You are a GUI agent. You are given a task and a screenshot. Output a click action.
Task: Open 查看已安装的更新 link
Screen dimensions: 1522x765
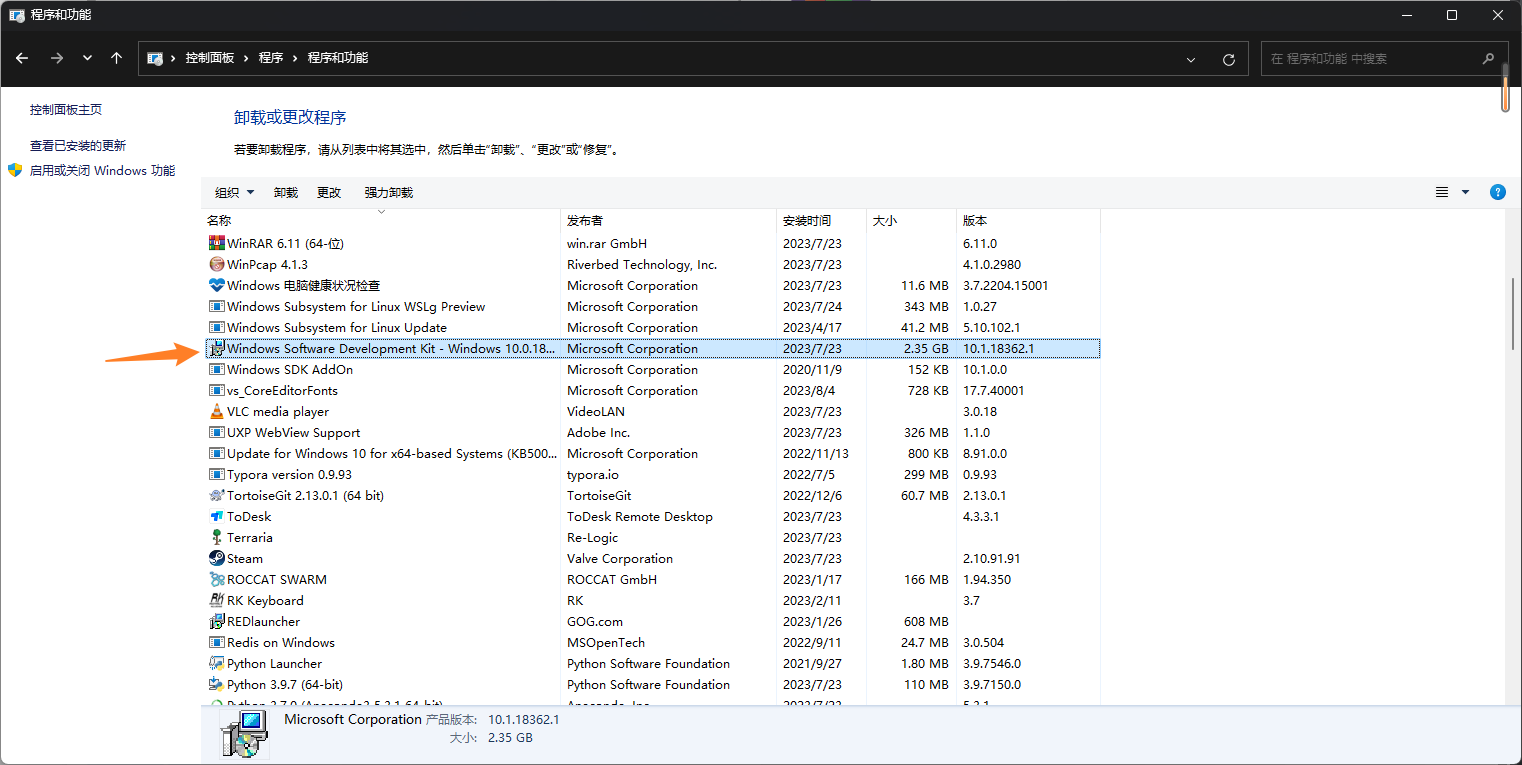[x=78, y=145]
